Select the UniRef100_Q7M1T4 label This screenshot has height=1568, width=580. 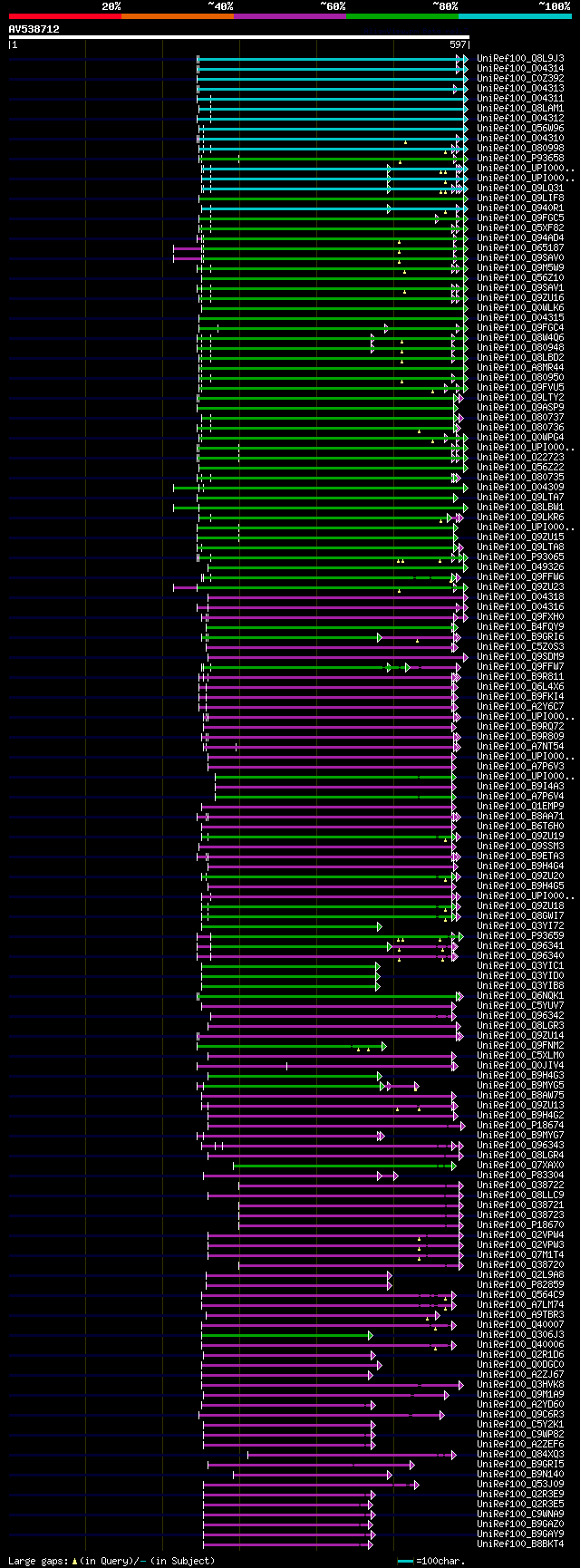pos(520,1254)
